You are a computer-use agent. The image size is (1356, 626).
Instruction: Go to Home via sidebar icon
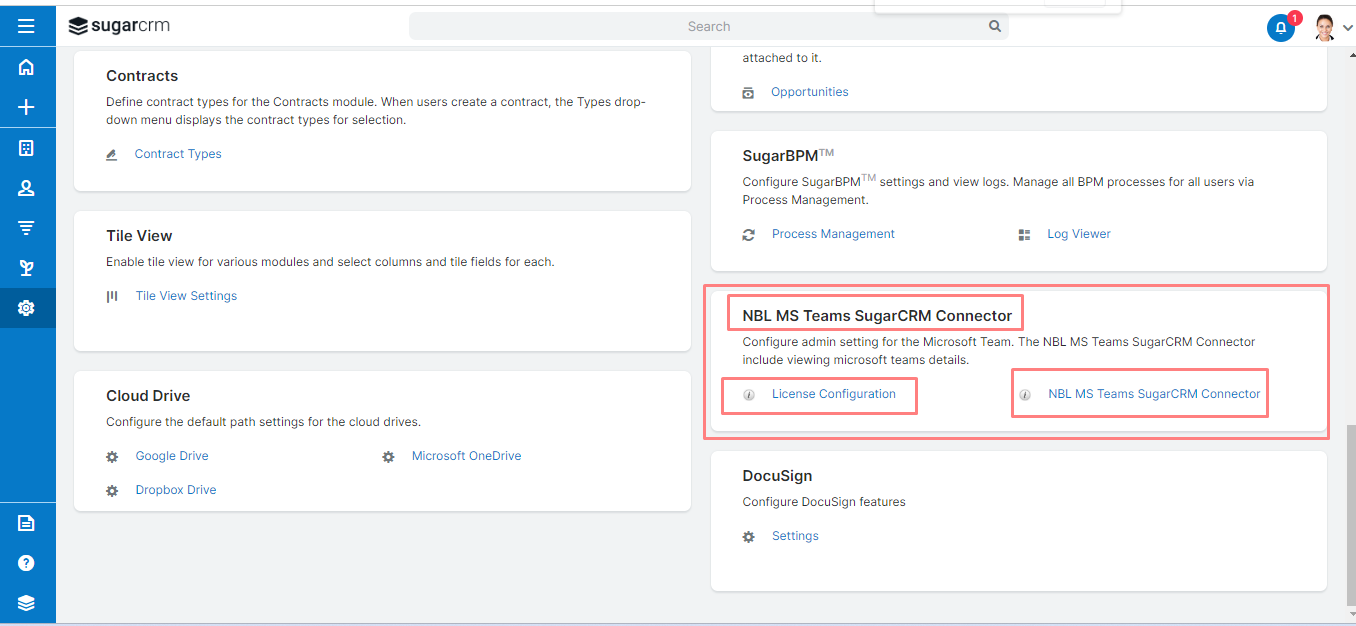[27, 67]
